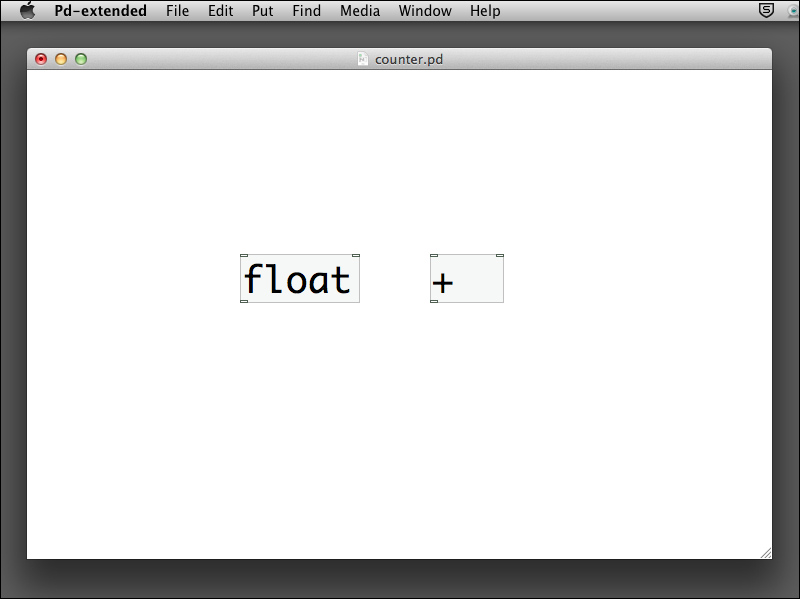Click the shield status icon in menu bar
Viewport: 800px width, 599px height.
(766, 11)
